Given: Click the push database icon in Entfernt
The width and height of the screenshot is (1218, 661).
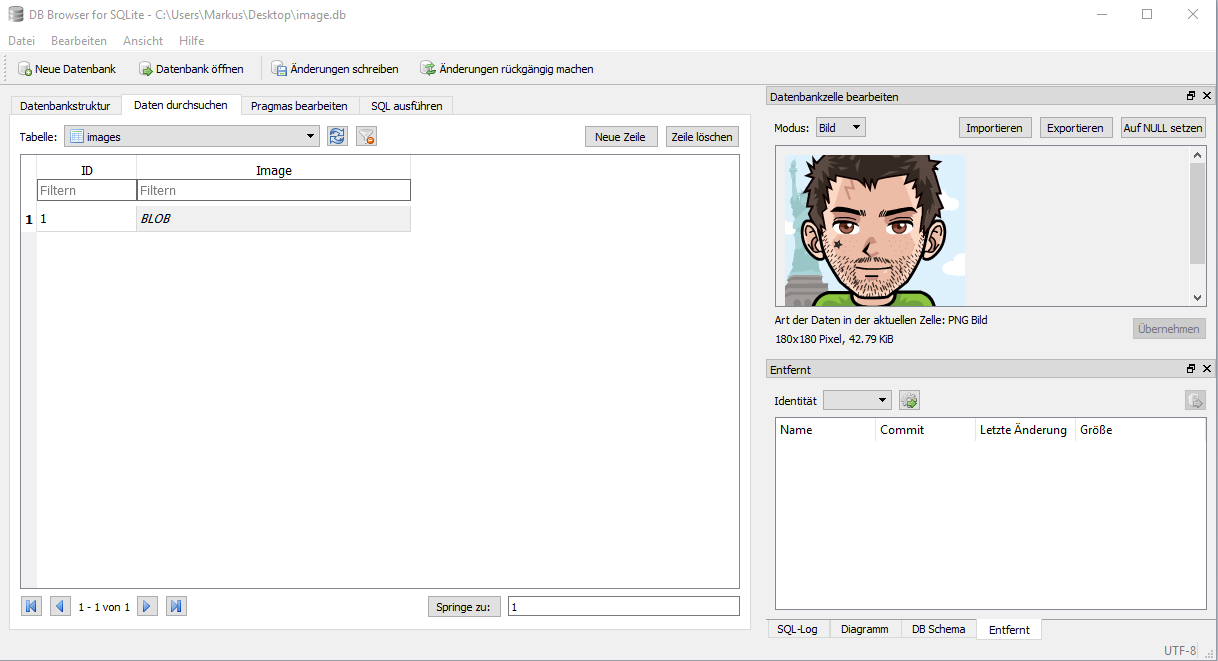Looking at the screenshot, I should tap(1195, 400).
